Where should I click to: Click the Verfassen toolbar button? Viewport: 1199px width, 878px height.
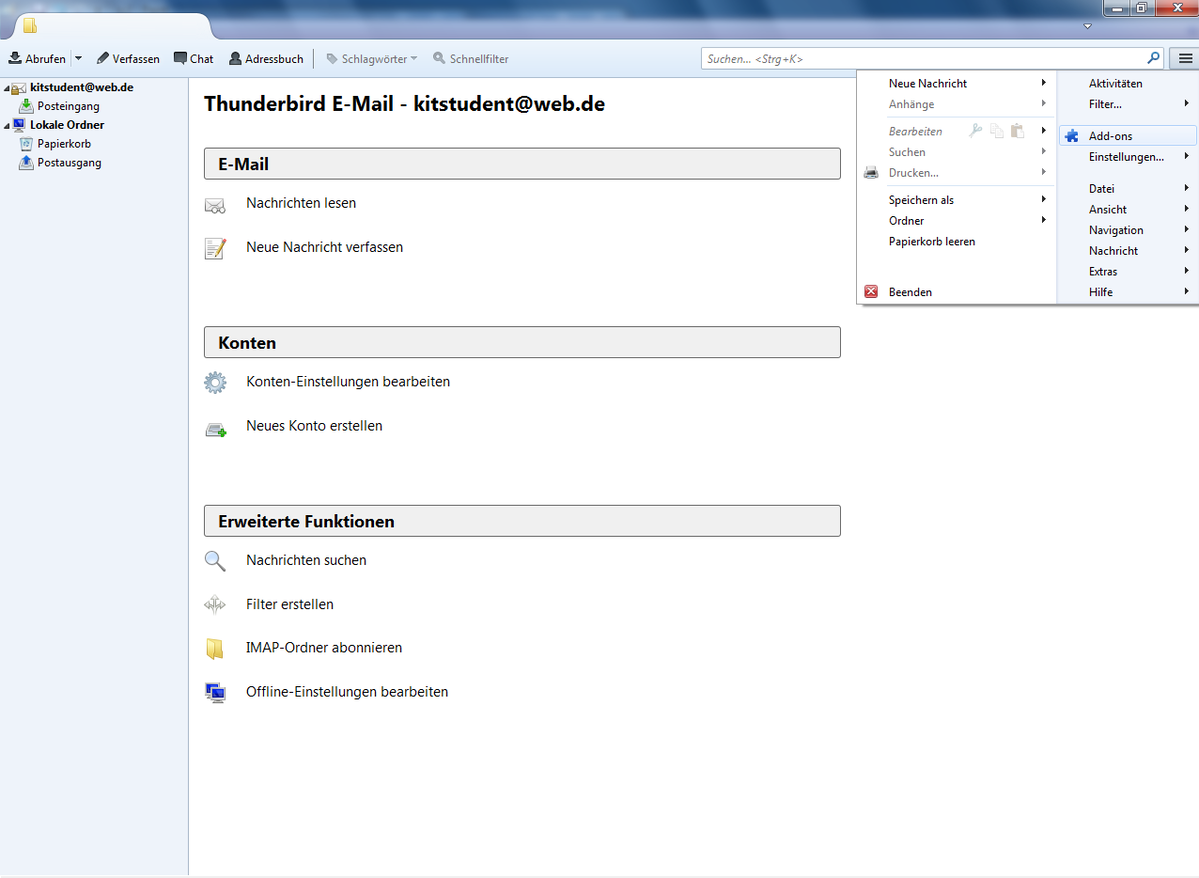coord(128,58)
